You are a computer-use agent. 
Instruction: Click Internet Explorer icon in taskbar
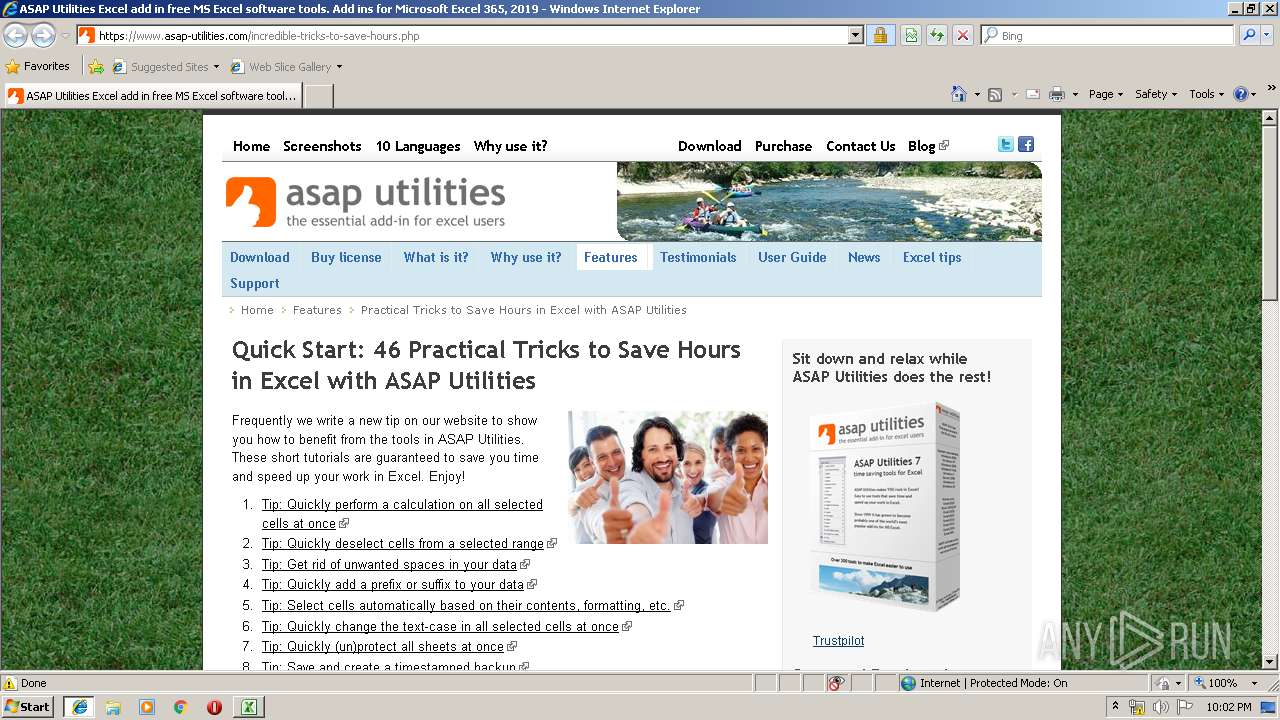point(79,707)
